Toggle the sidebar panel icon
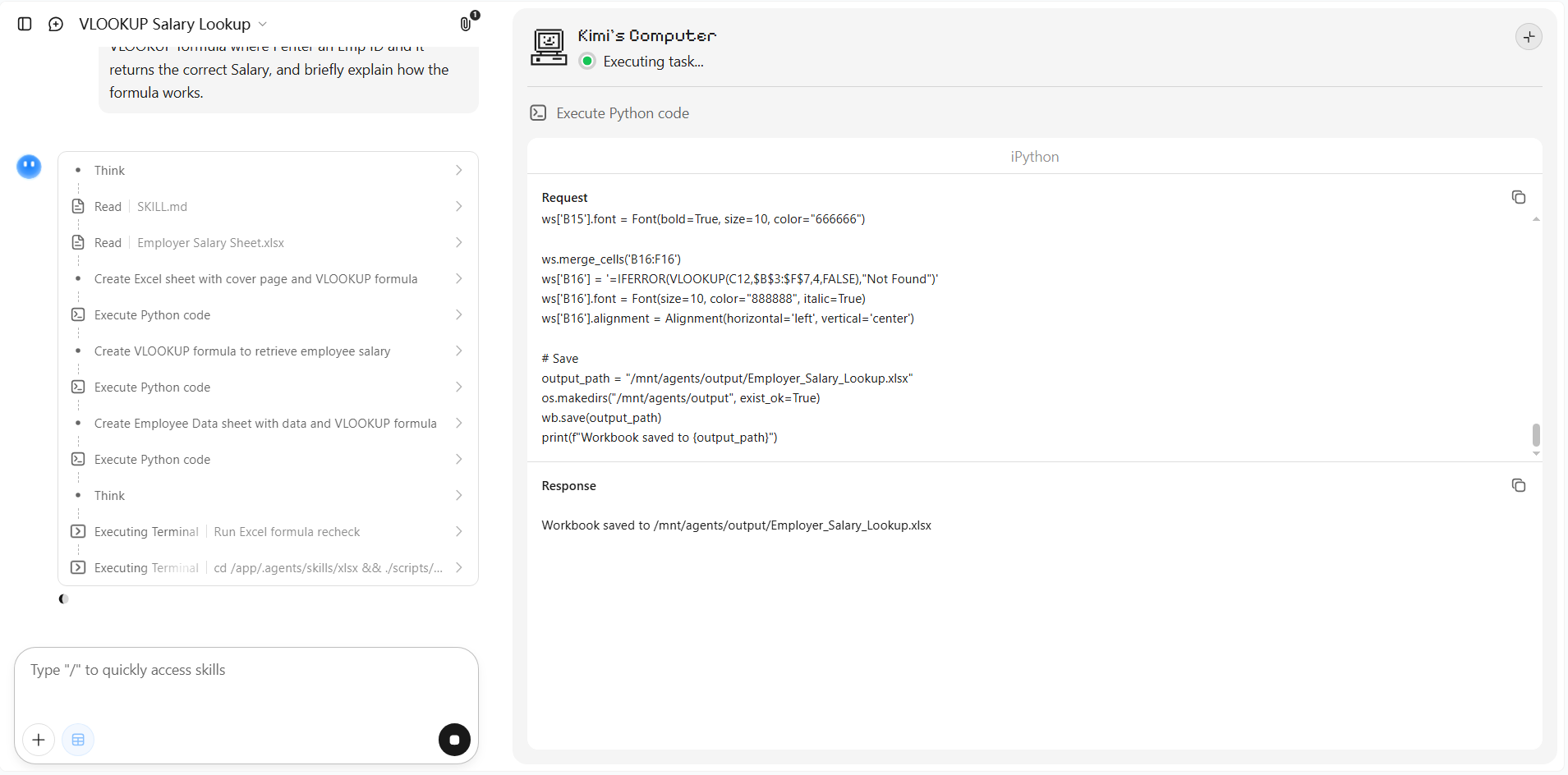 (25, 24)
